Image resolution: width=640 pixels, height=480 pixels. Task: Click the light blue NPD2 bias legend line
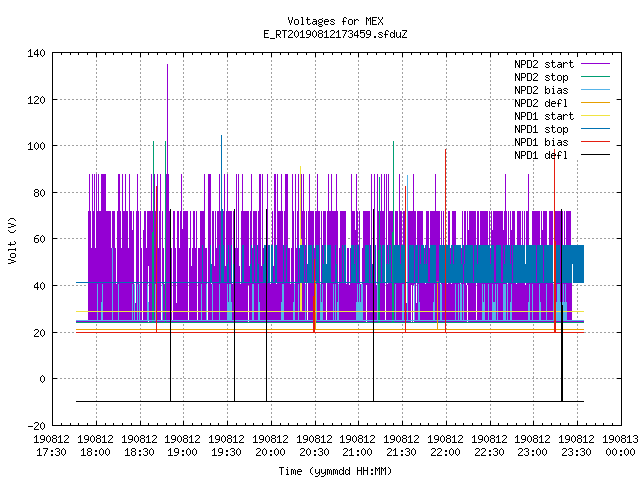point(595,89)
